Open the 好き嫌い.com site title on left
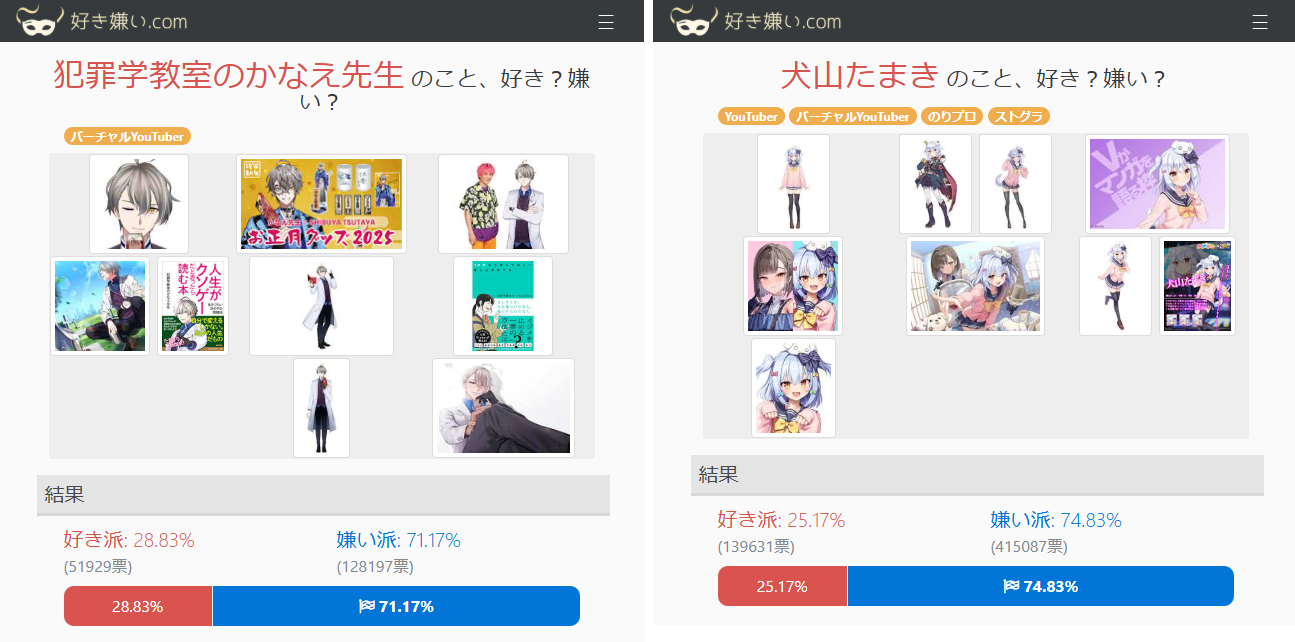Screen dimensions: 1295x642 pyautogui.click(x=129, y=21)
